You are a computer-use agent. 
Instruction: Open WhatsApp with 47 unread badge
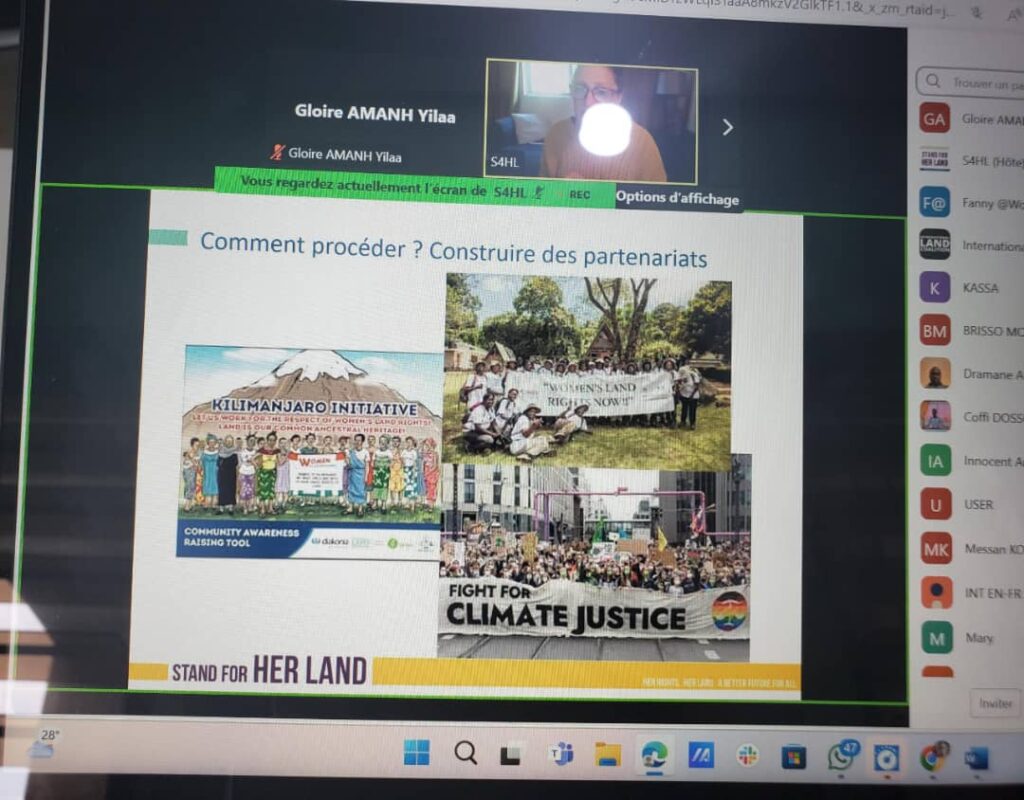pos(841,756)
